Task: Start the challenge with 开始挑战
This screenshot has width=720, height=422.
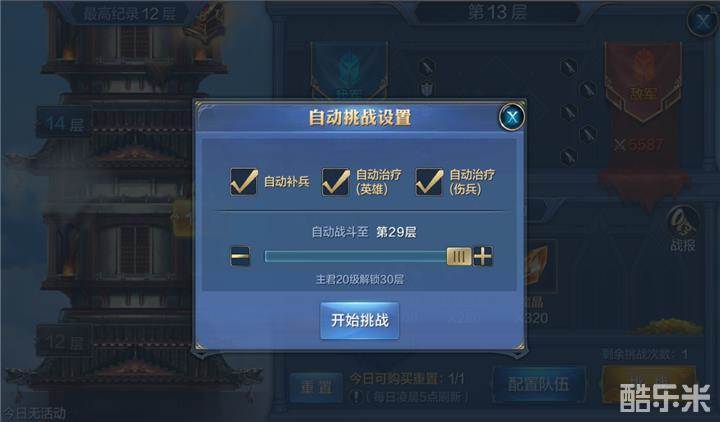Action: click(x=360, y=321)
